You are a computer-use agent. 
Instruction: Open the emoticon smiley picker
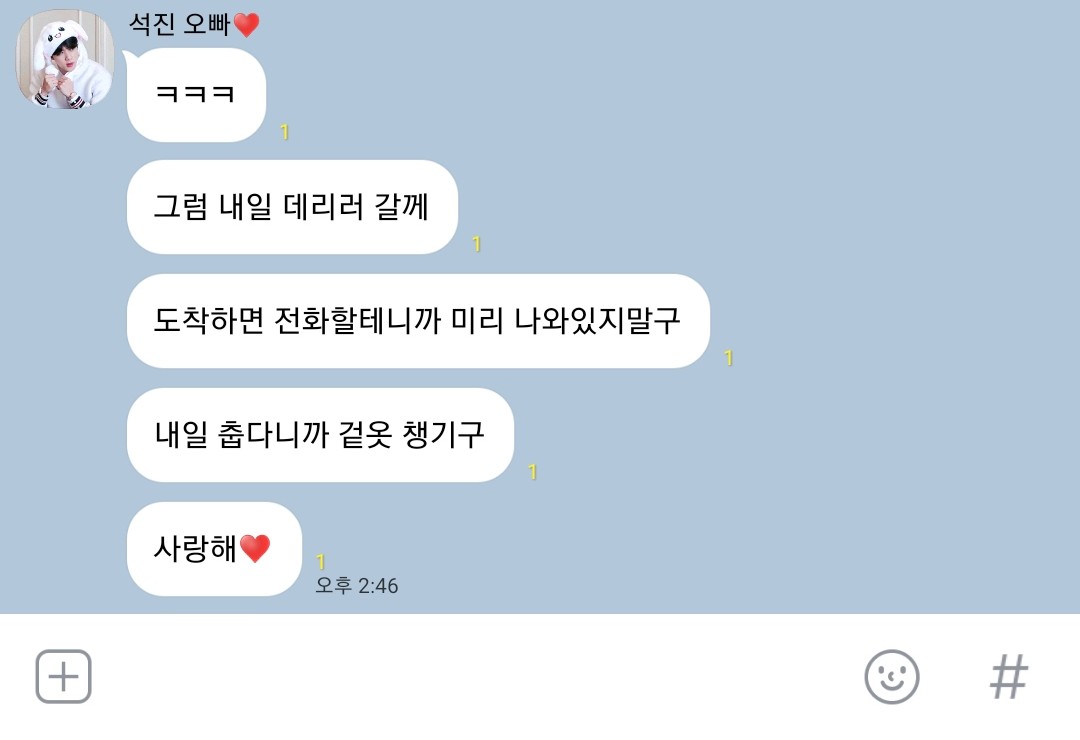pos(891,677)
